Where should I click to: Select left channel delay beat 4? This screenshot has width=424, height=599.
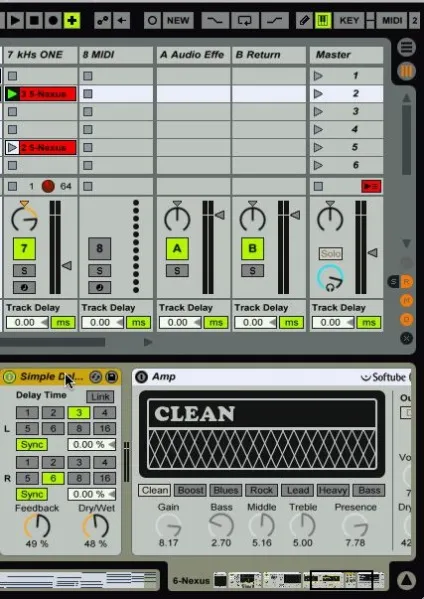pyautogui.click(x=104, y=413)
